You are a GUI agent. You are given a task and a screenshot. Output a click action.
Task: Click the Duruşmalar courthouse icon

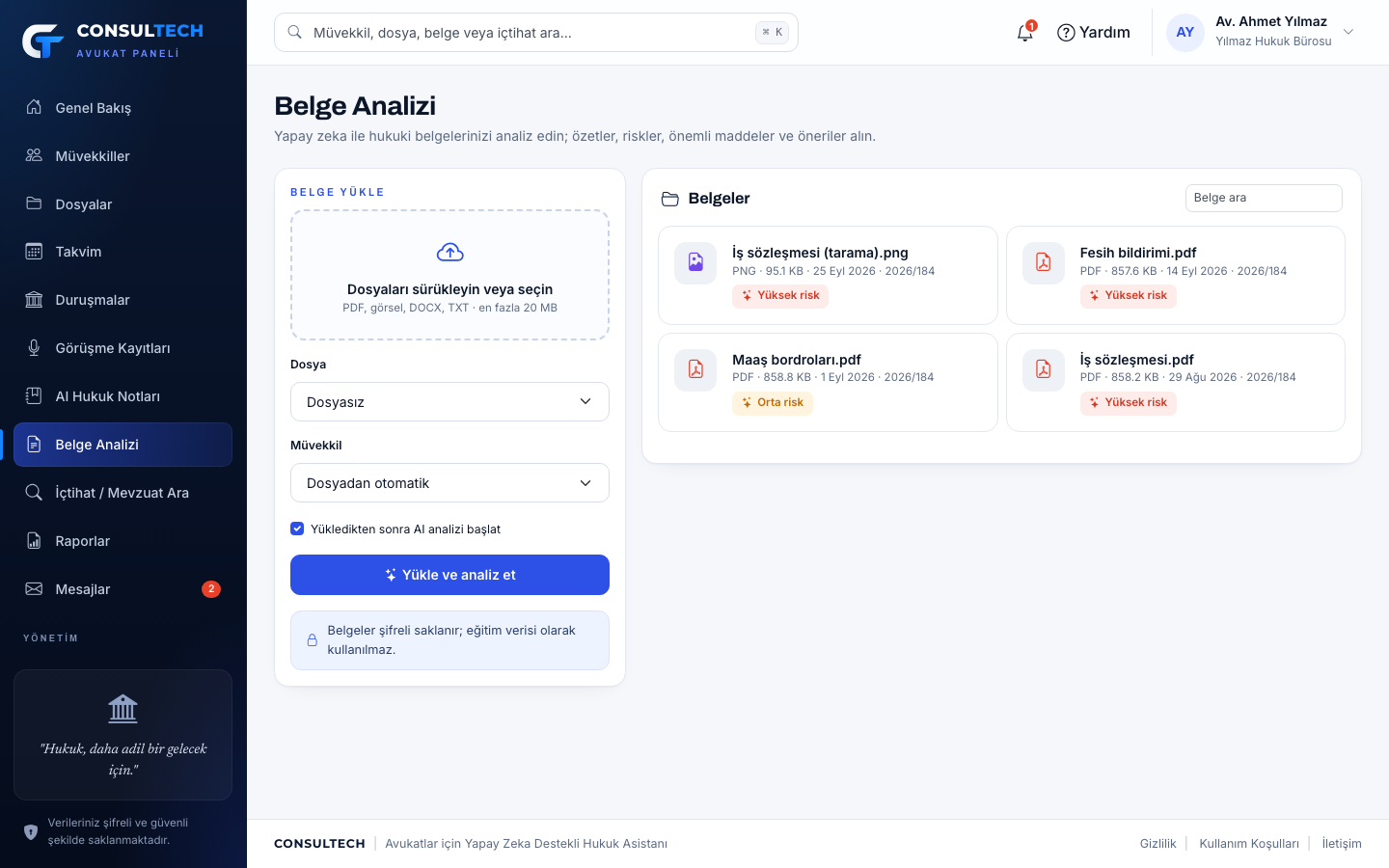34,300
